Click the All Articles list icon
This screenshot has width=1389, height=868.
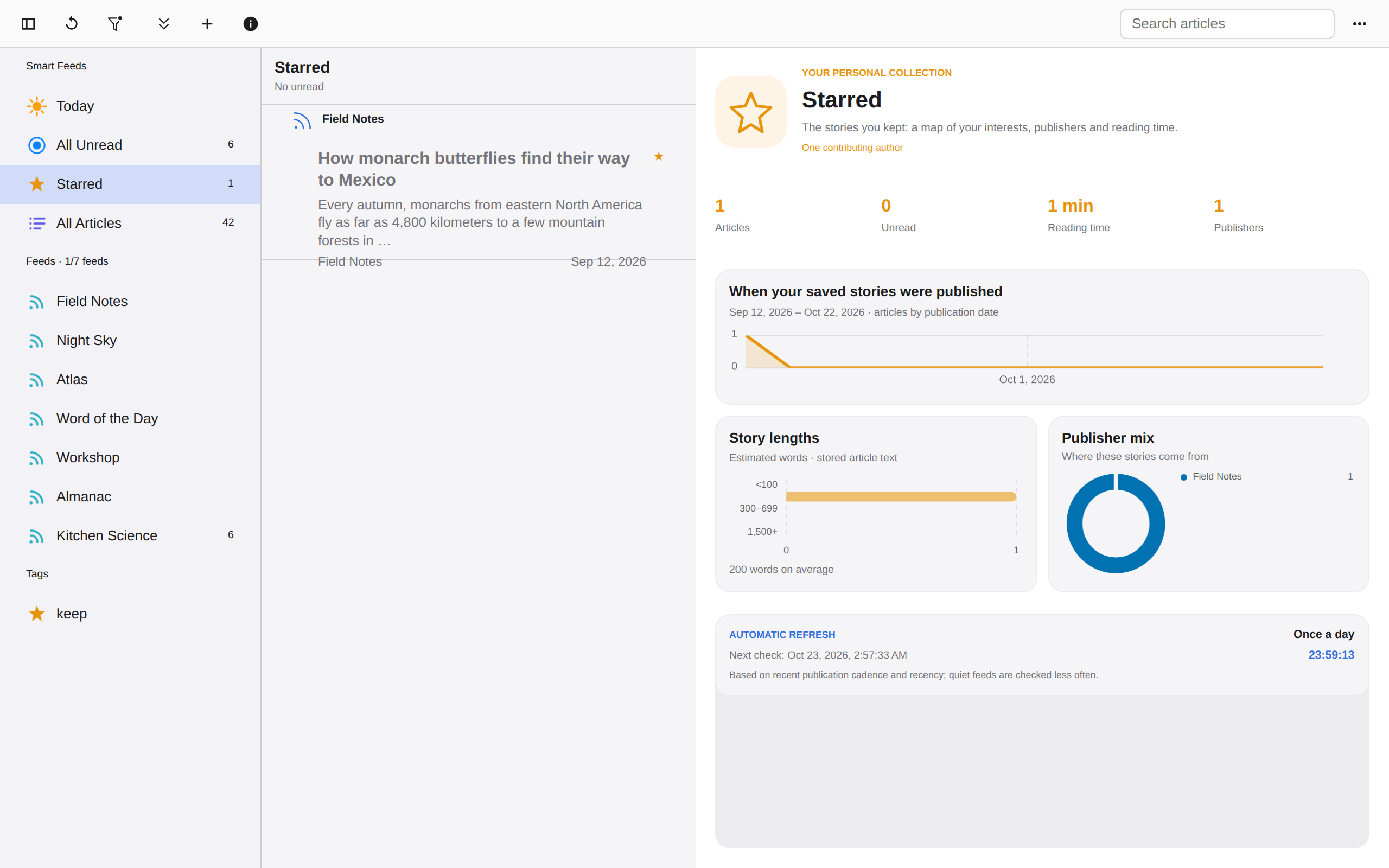tap(37, 224)
